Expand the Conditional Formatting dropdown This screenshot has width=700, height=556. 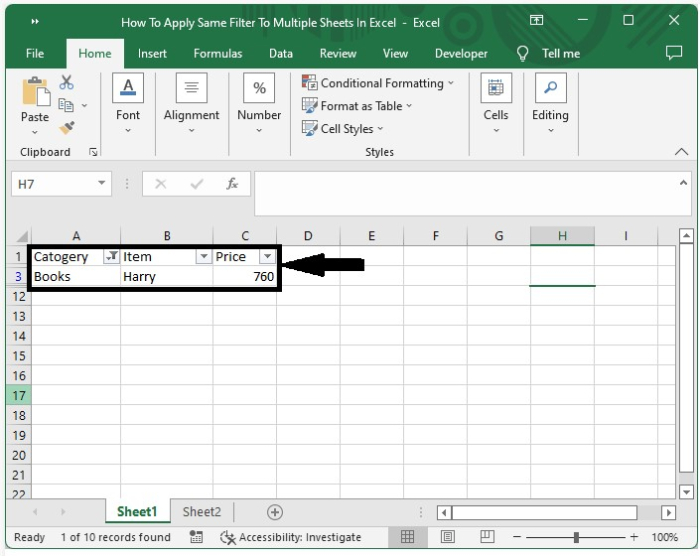coord(451,83)
